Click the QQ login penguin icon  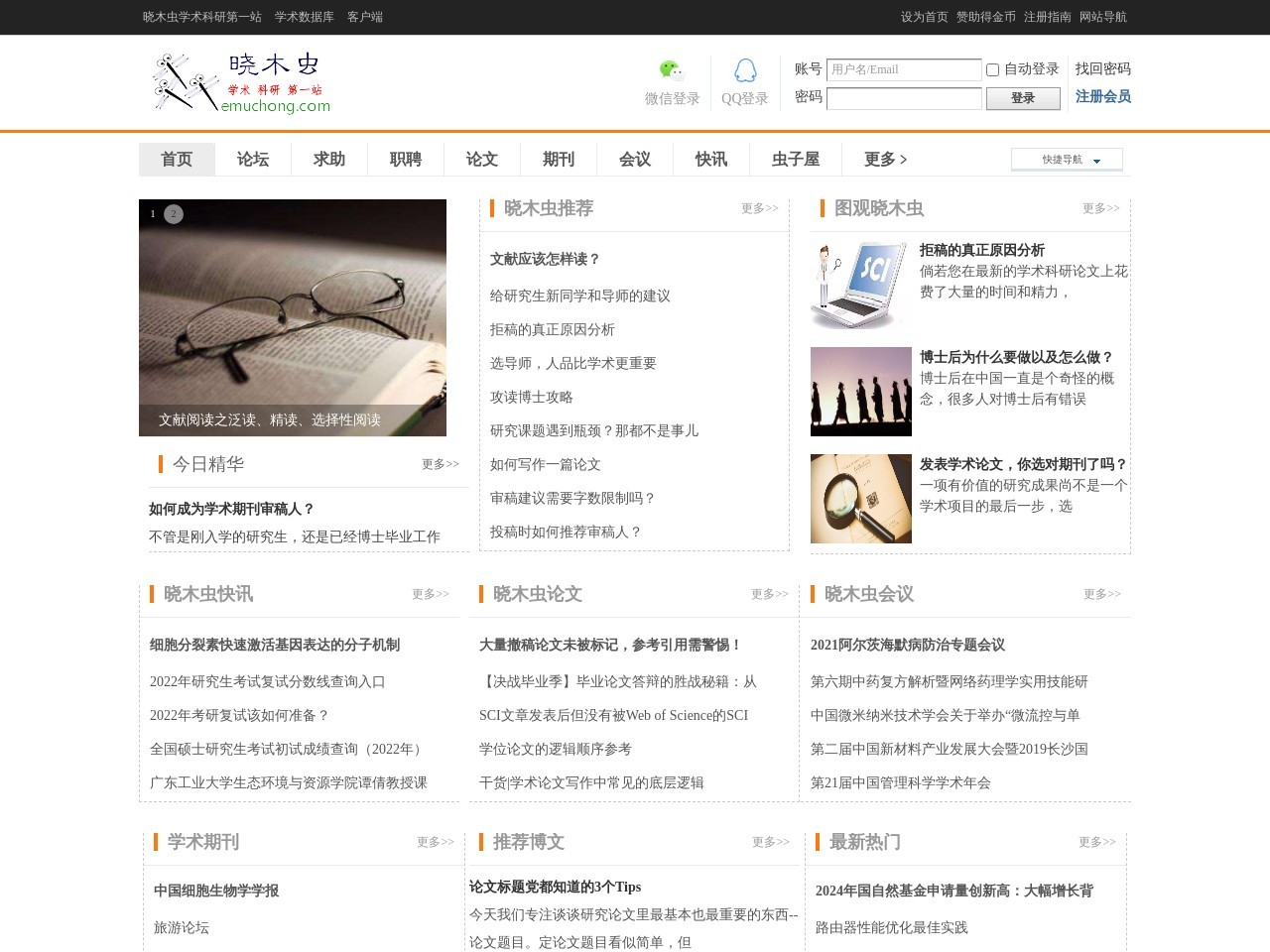745,70
